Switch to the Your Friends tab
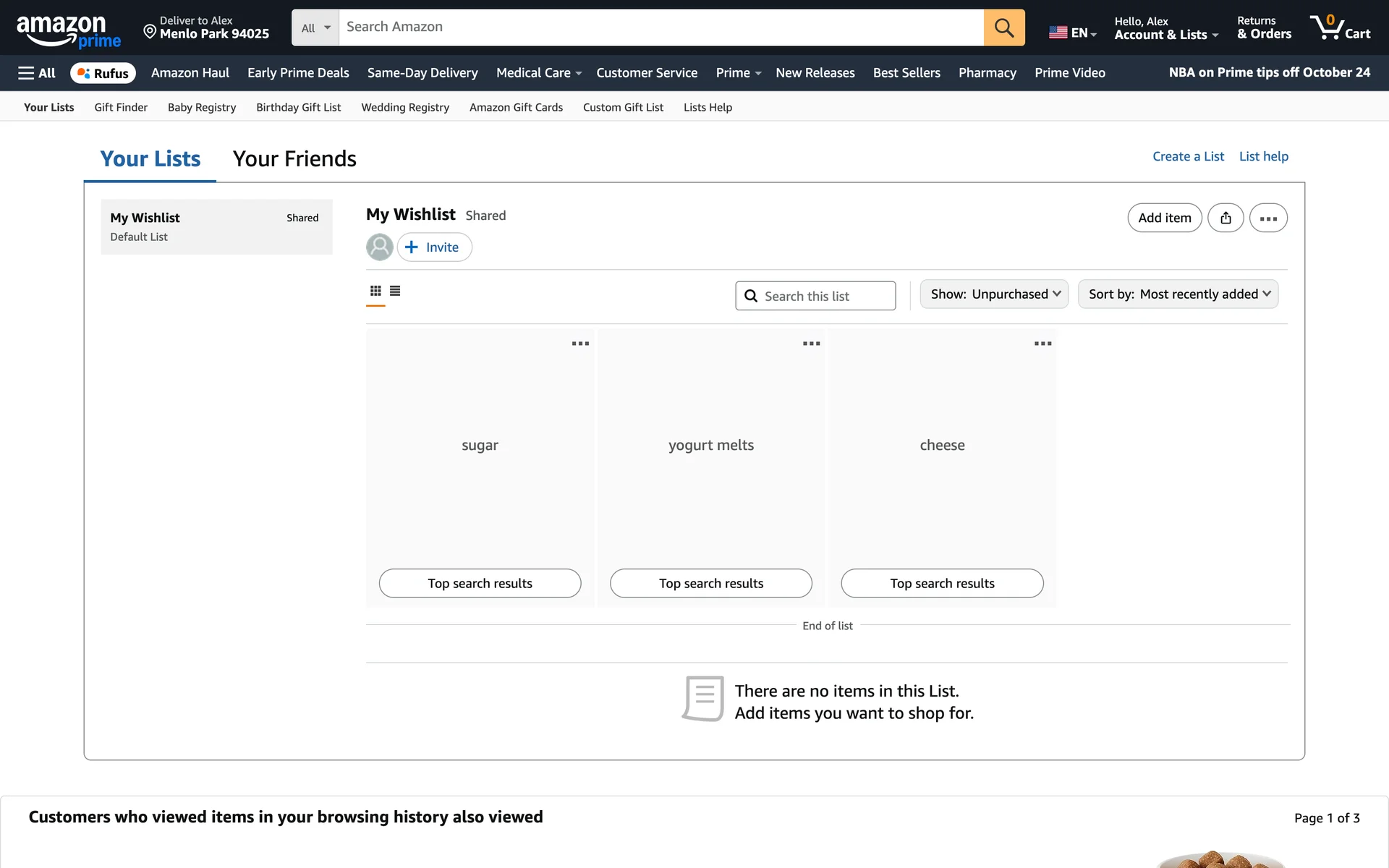This screenshot has width=1389, height=868. click(x=294, y=158)
